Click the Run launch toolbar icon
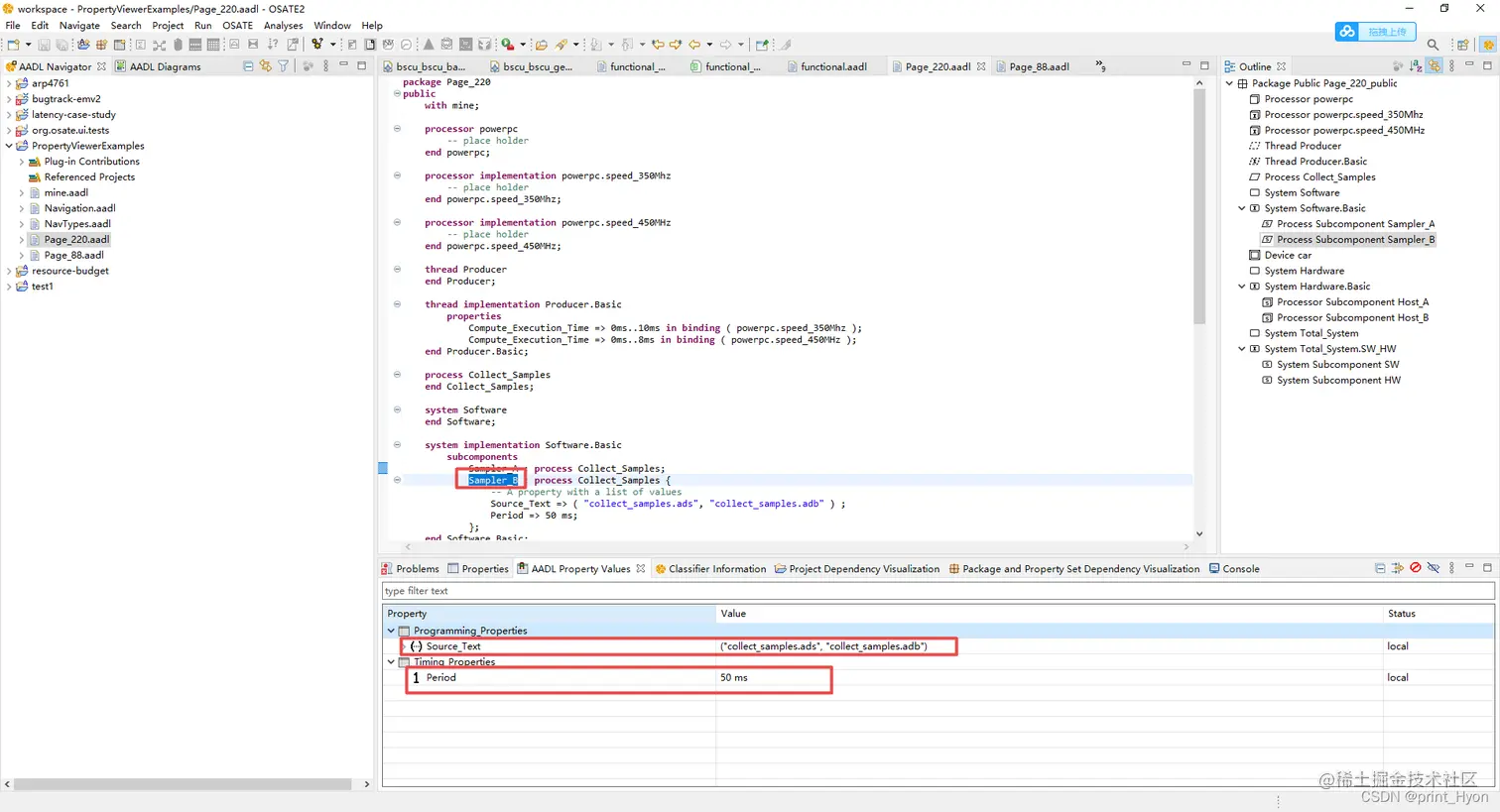This screenshot has height=812, width=1500. [x=507, y=45]
